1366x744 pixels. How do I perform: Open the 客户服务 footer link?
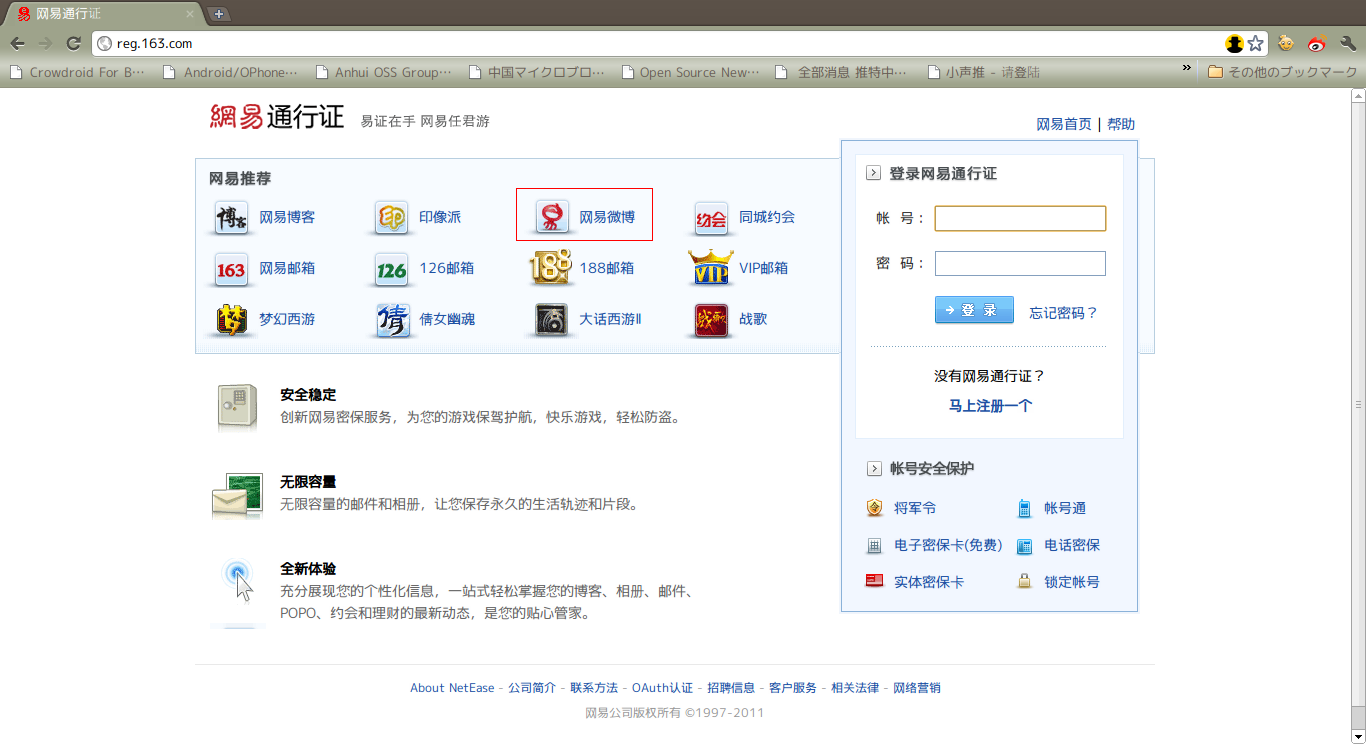793,688
